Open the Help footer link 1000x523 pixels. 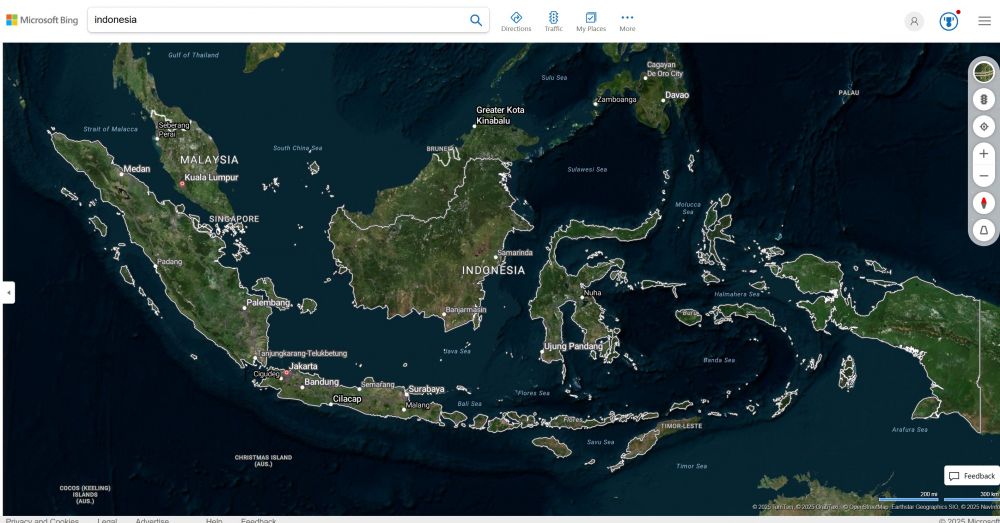point(214,520)
